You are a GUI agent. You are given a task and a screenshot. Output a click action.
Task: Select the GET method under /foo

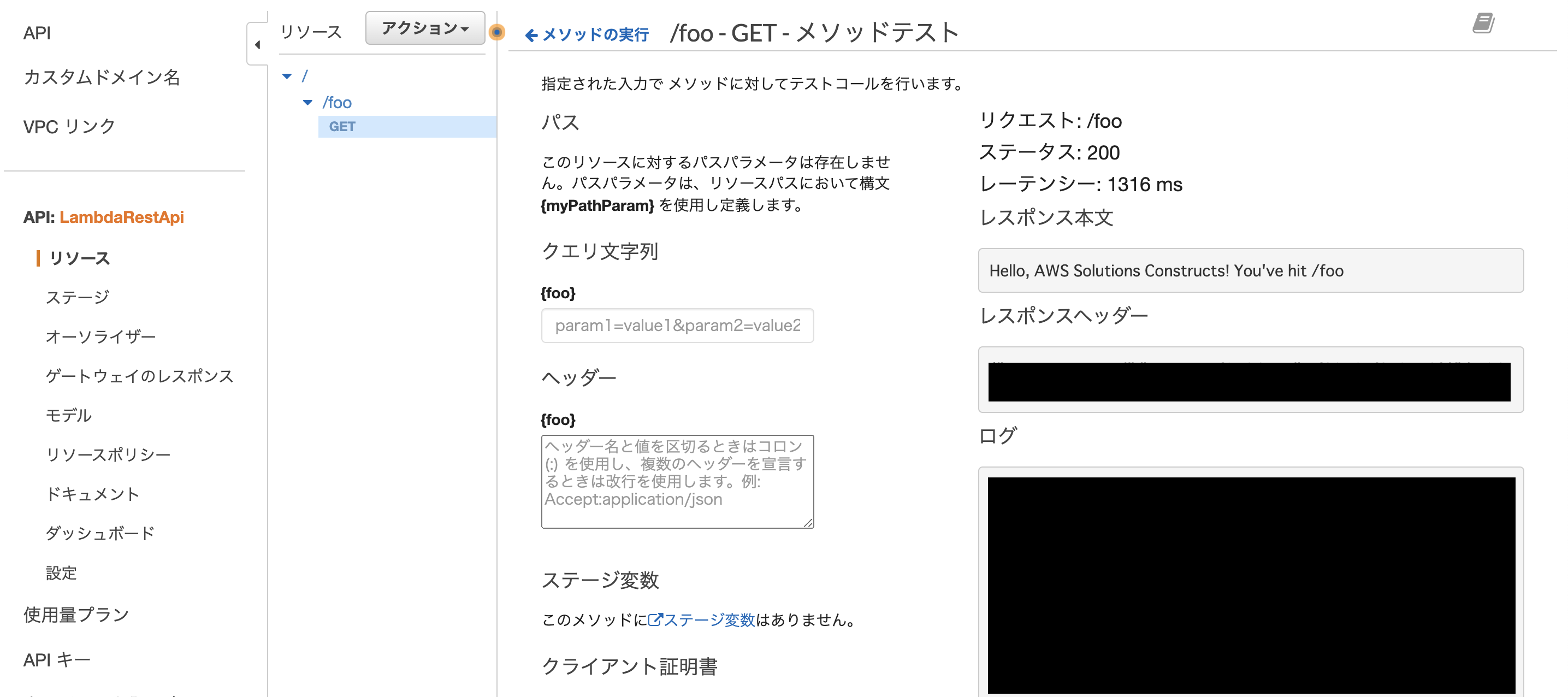[x=407, y=127]
